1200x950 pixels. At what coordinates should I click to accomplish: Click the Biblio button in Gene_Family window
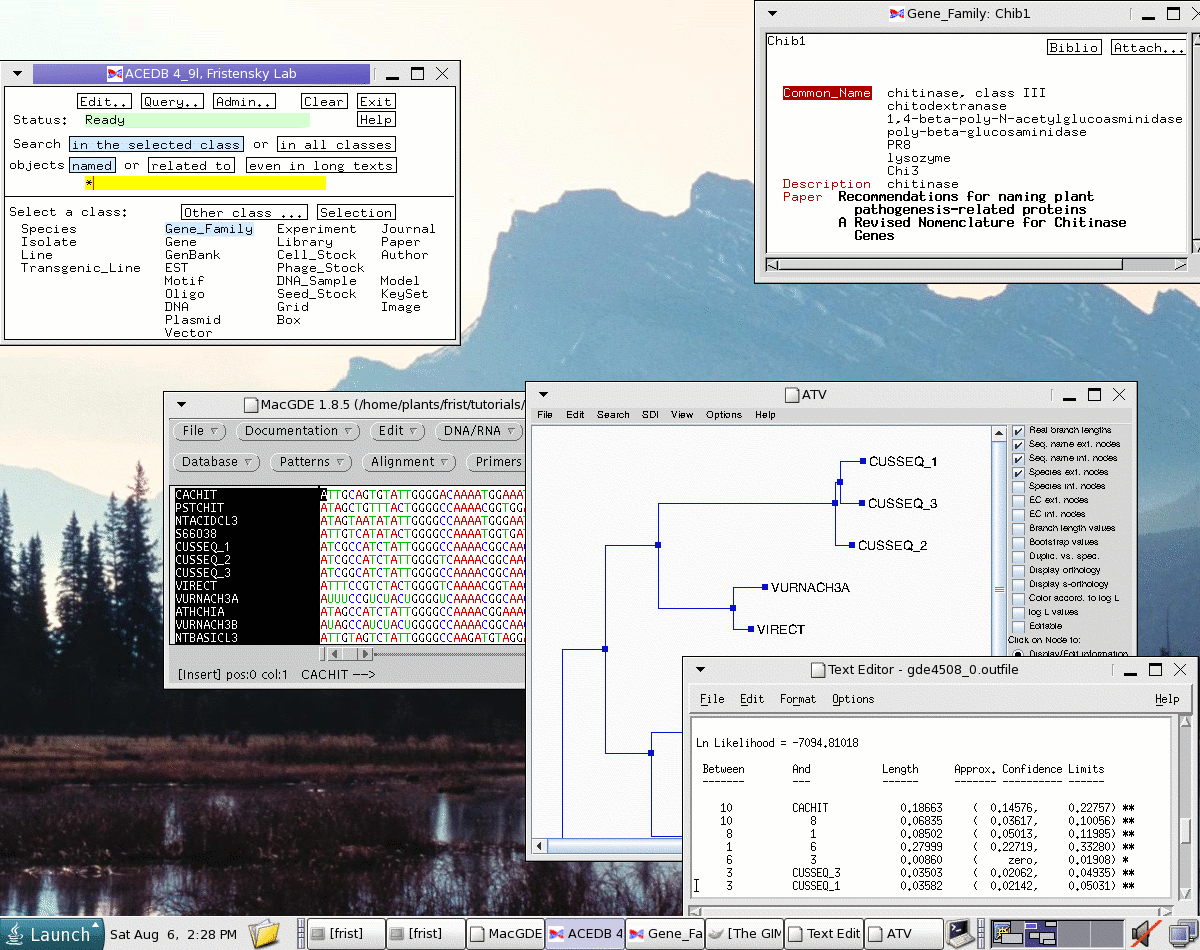(x=1074, y=48)
